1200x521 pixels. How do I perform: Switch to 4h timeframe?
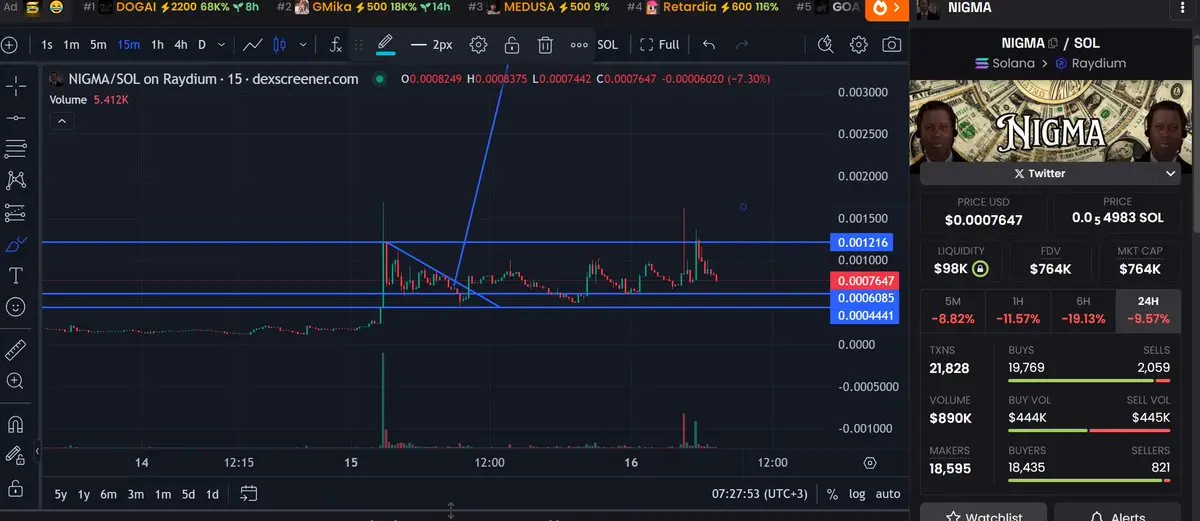[x=181, y=45]
